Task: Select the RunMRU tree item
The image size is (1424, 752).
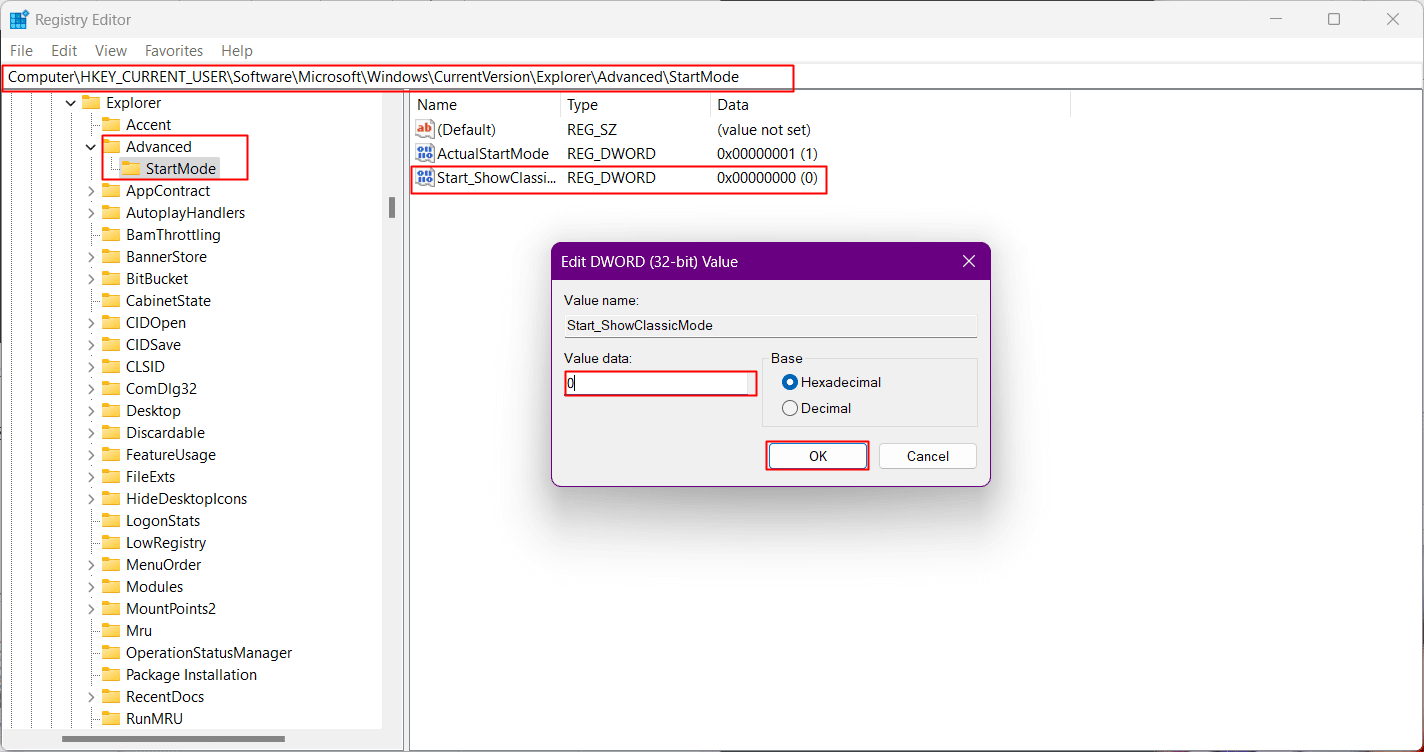Action: click(x=154, y=719)
